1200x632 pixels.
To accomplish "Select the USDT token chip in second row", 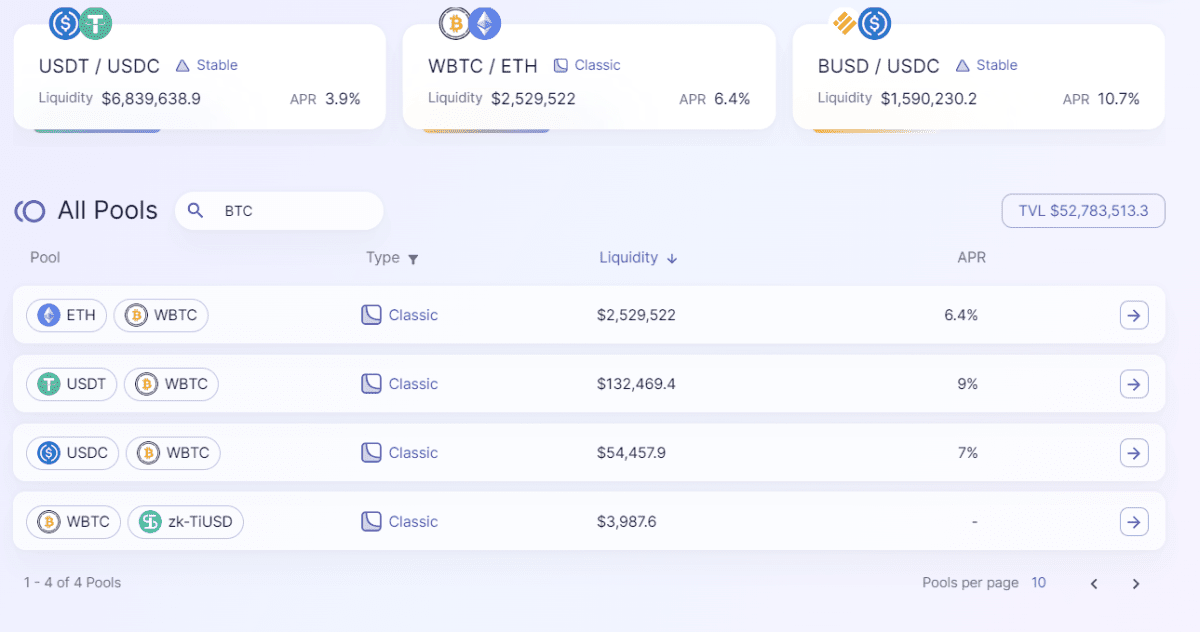I will pyautogui.click(x=72, y=384).
